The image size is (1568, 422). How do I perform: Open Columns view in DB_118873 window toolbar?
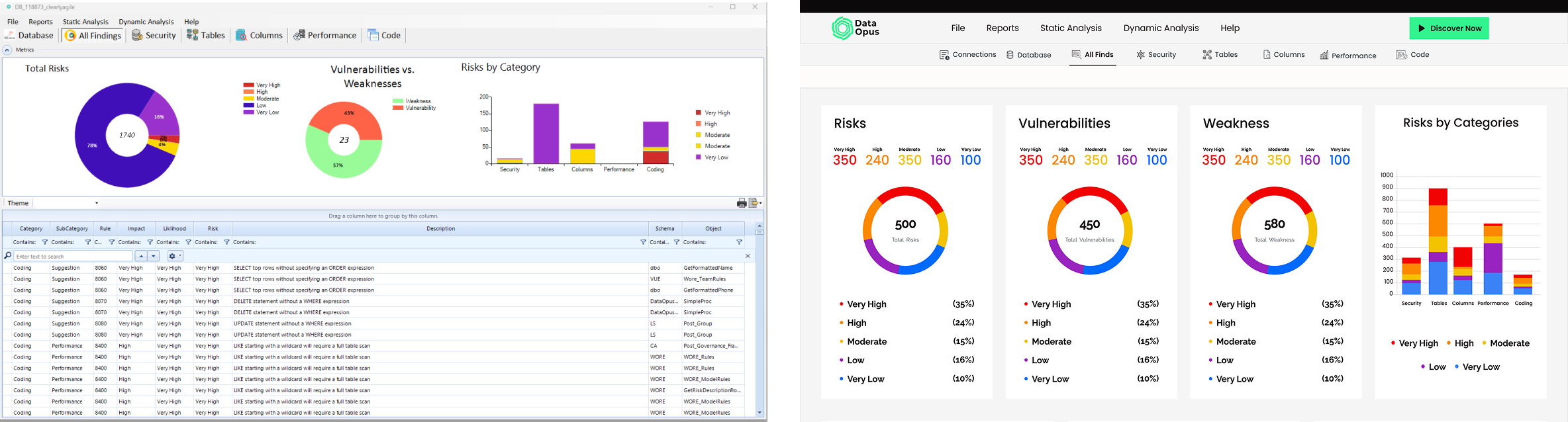[x=259, y=35]
